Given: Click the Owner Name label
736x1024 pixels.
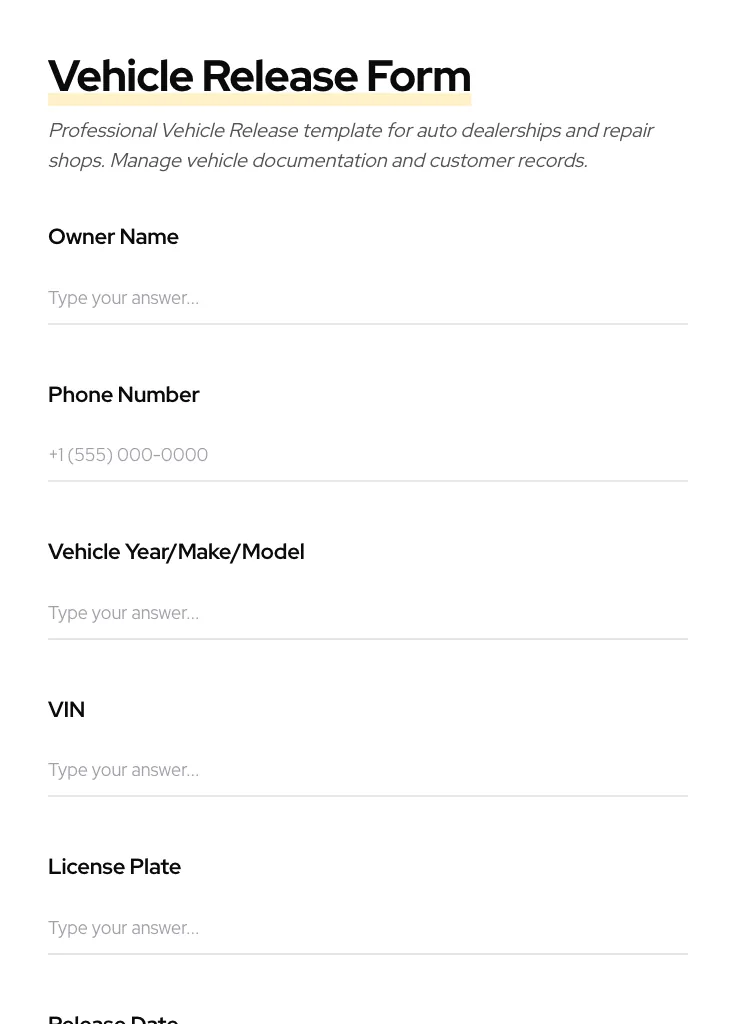Looking at the screenshot, I should 113,237.
